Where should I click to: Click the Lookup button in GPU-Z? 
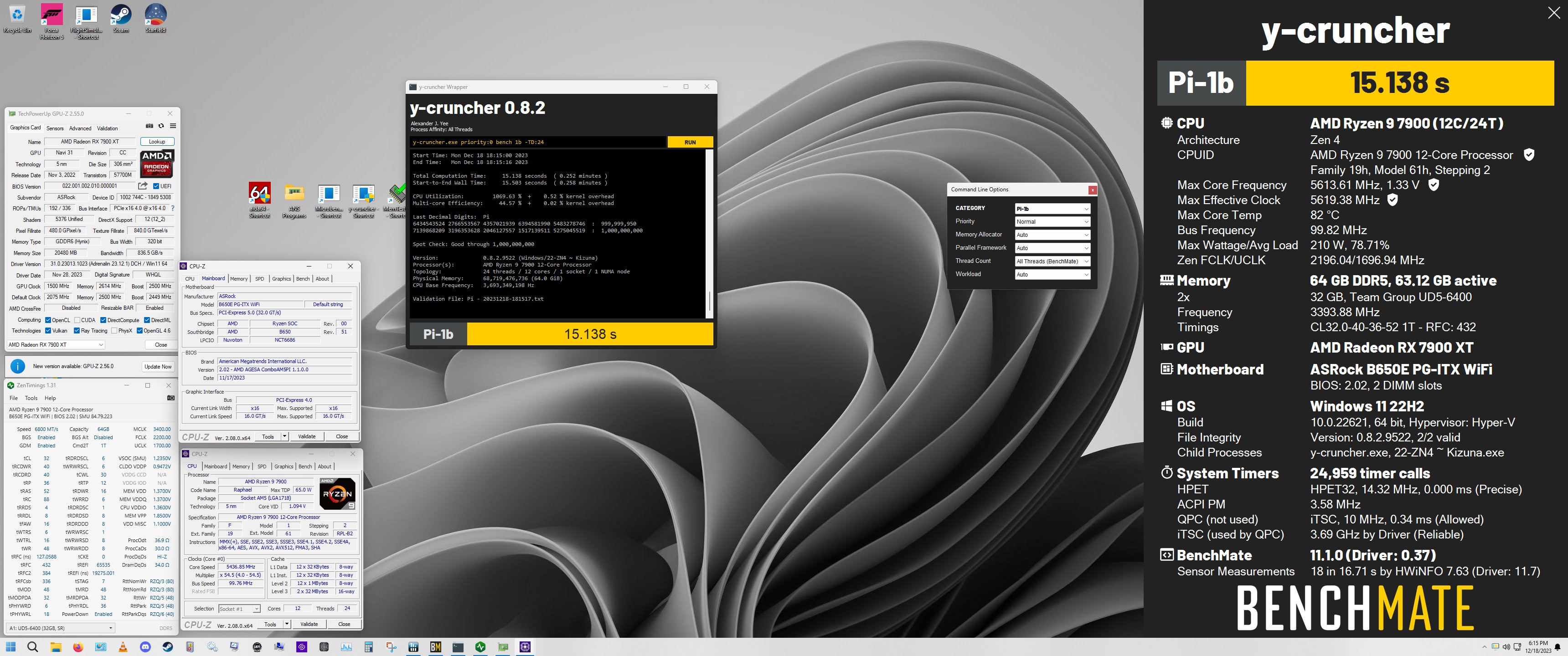[x=157, y=141]
